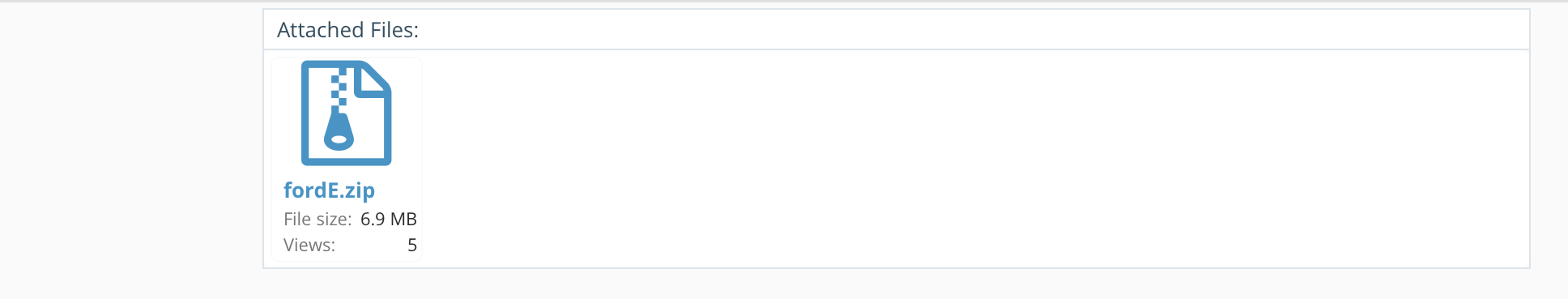Image resolution: width=1568 pixels, height=299 pixels.
Task: Click the "MB" unit in the file size
Action: pyautogui.click(x=403, y=219)
